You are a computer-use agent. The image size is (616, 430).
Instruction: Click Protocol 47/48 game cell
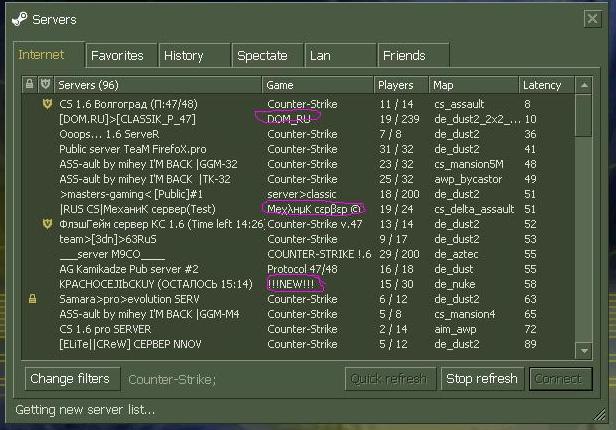tap(302, 269)
